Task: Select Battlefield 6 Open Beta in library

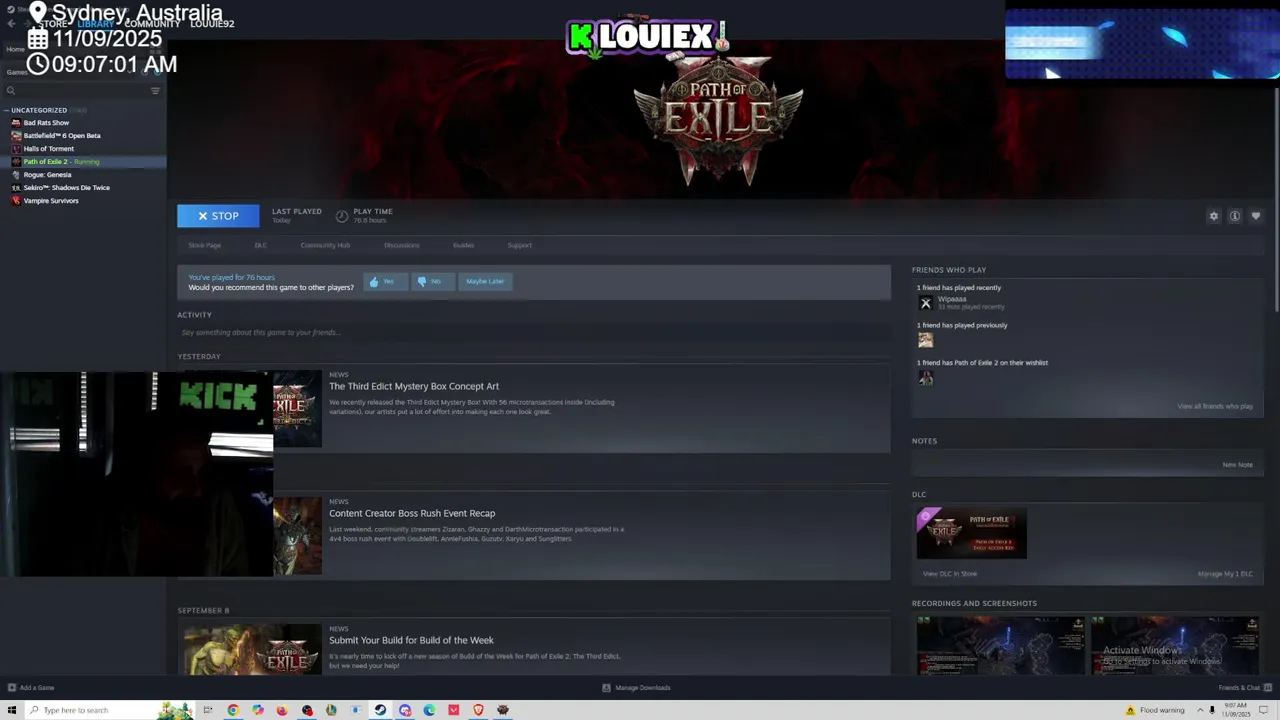Action: (x=62, y=135)
